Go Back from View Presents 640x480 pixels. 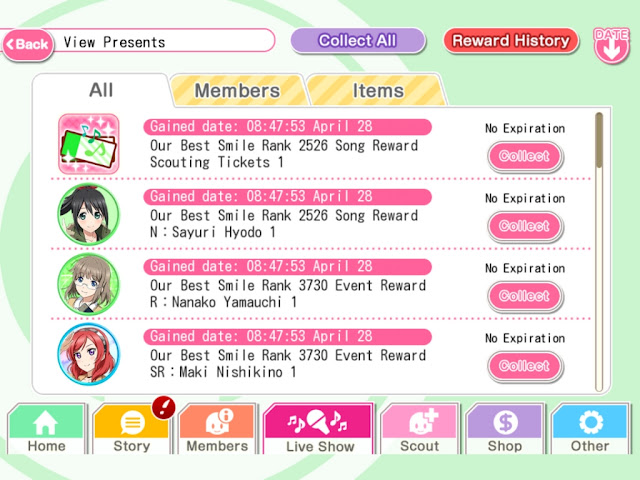point(28,44)
